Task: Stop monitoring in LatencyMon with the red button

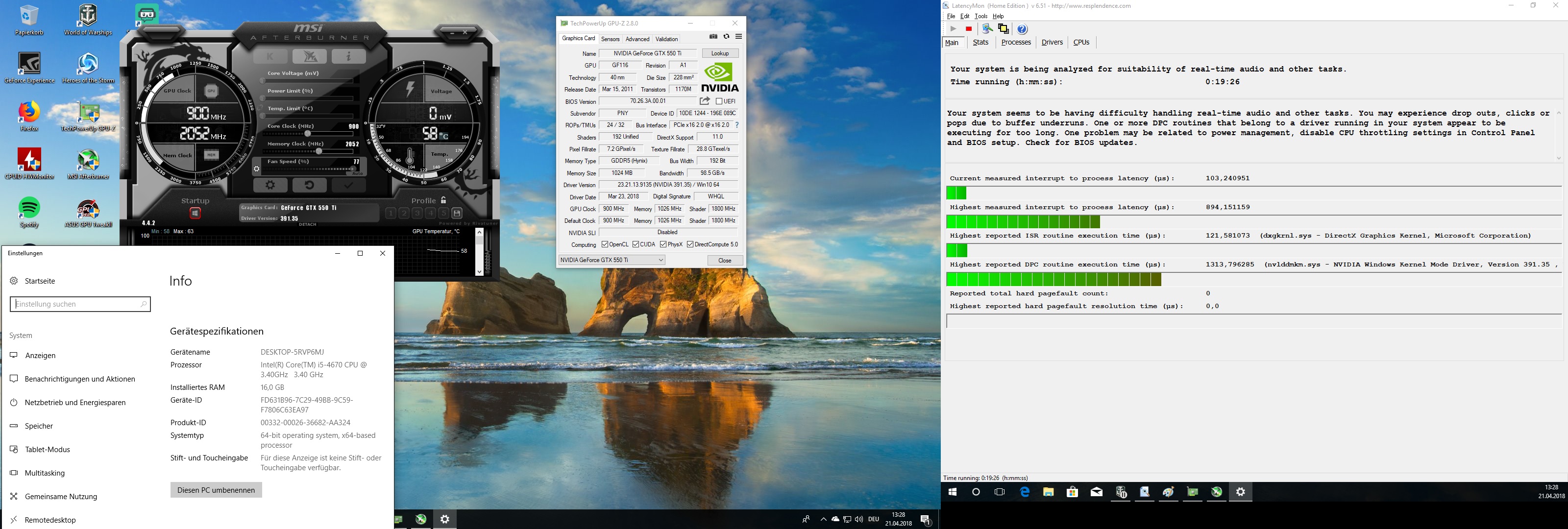Action: click(968, 29)
